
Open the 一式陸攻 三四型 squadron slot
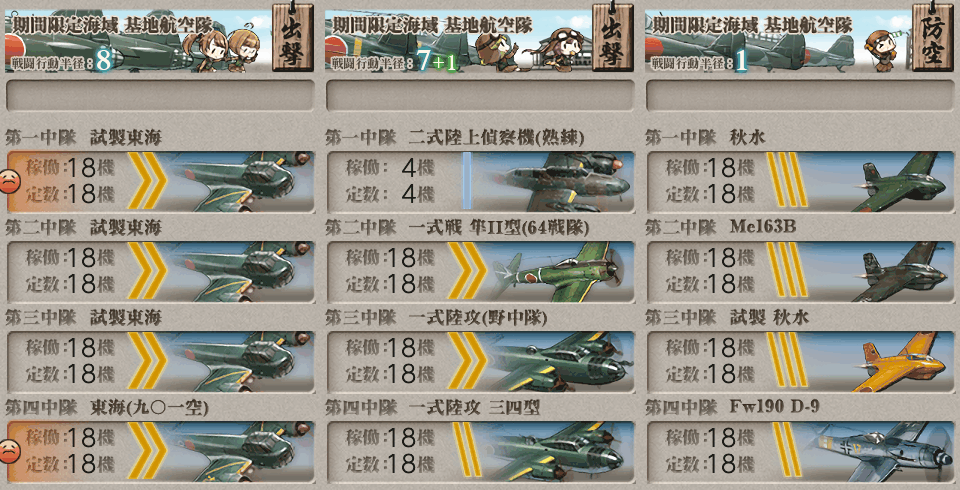tap(480, 451)
